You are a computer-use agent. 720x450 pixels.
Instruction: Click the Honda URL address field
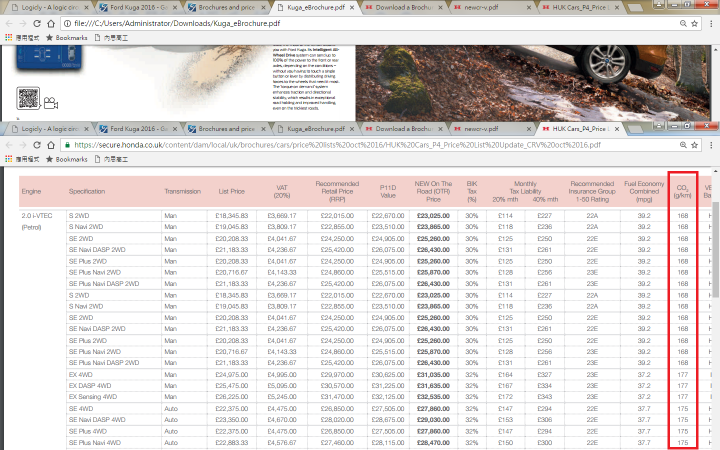374,145
